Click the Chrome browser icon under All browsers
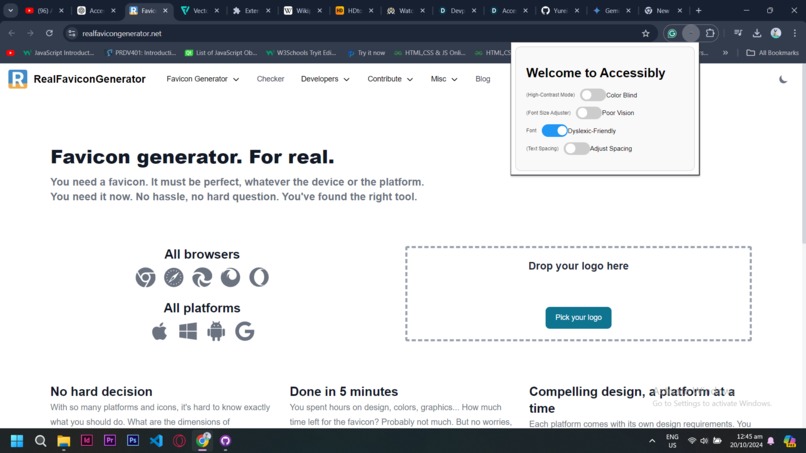 click(x=145, y=278)
